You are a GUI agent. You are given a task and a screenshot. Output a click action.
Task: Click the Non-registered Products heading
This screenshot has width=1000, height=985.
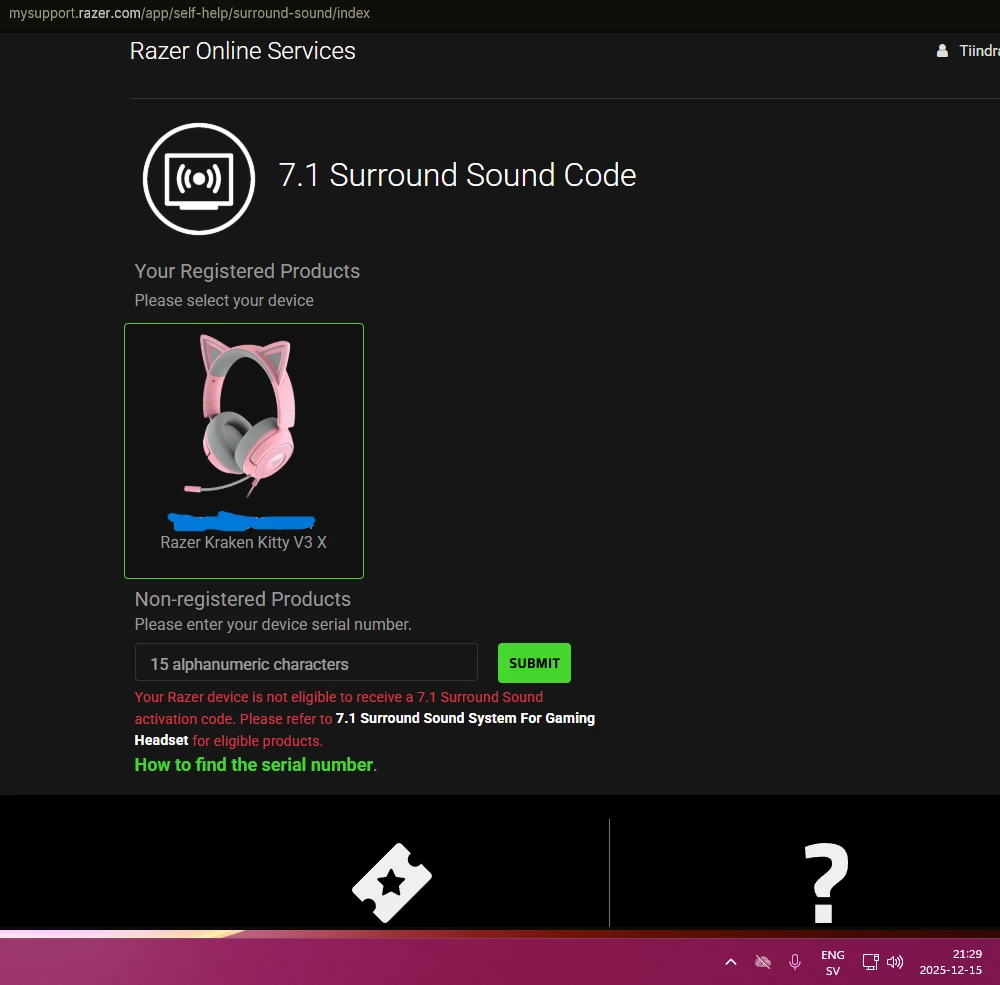242,599
